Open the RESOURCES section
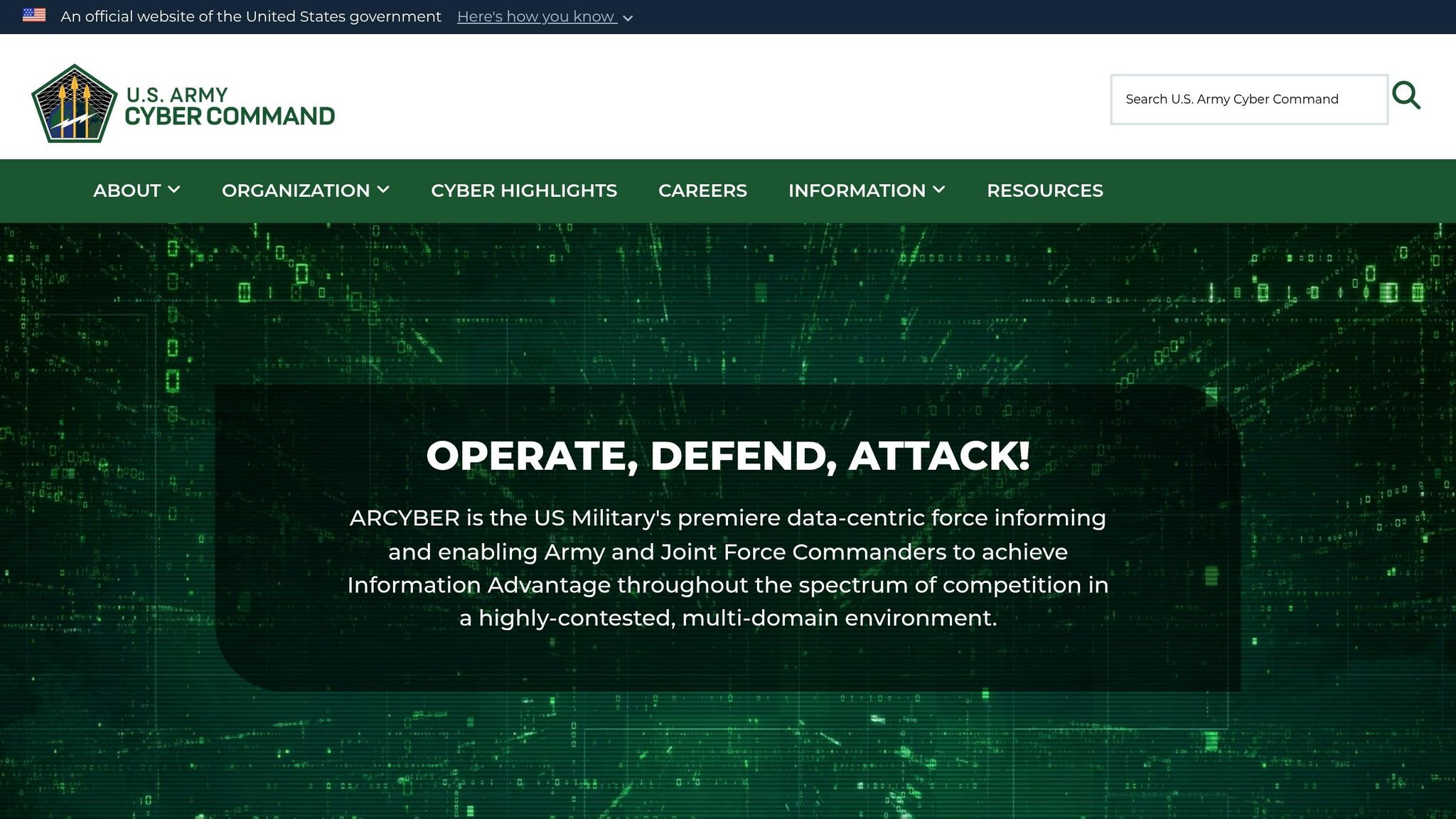This screenshot has height=819, width=1456. point(1044,190)
